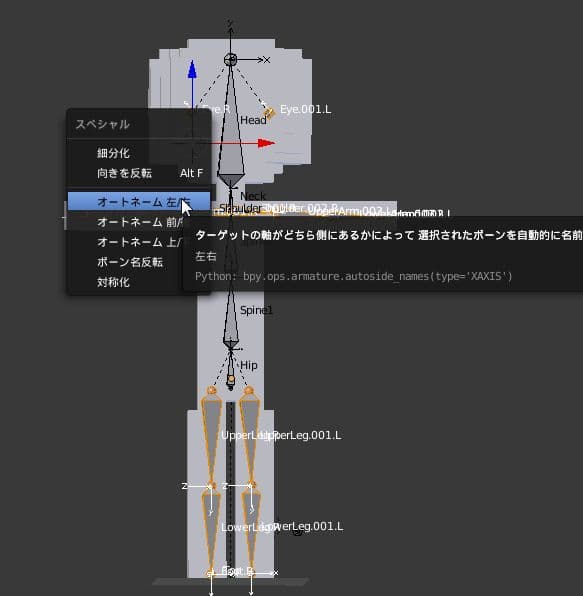Choose オートネーム 上/下 from the menu
583x596 pixels.
[x=138, y=242]
